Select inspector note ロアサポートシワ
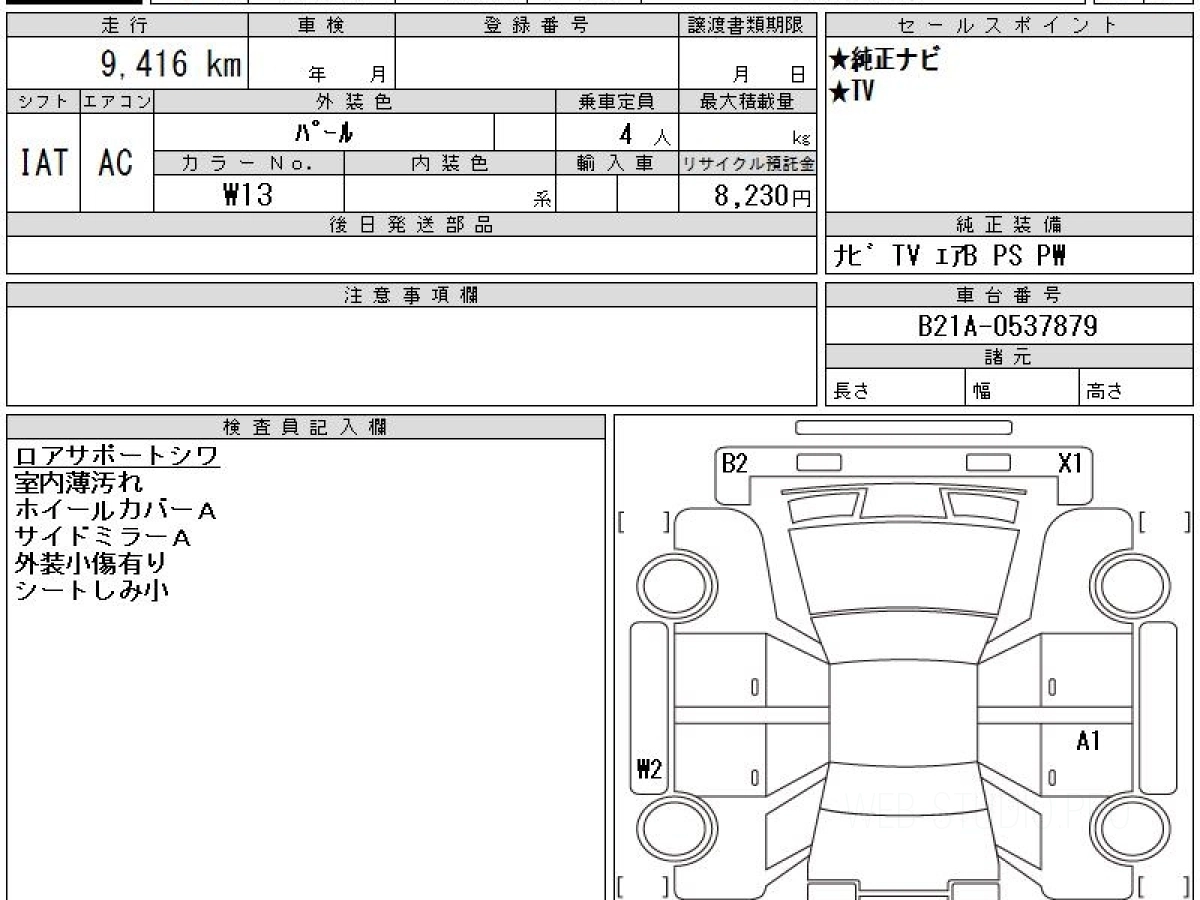The width and height of the screenshot is (1200, 900). point(117,456)
